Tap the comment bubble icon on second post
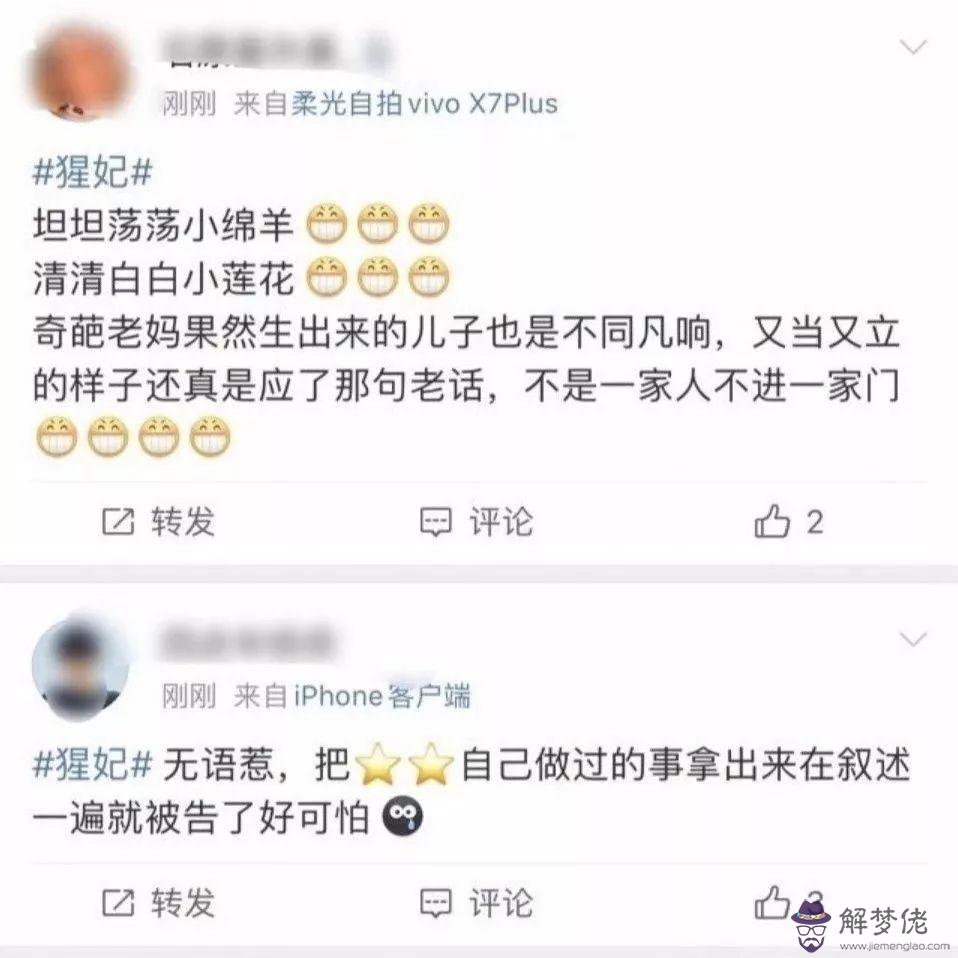Image resolution: width=958 pixels, height=958 pixels. pyautogui.click(x=436, y=904)
